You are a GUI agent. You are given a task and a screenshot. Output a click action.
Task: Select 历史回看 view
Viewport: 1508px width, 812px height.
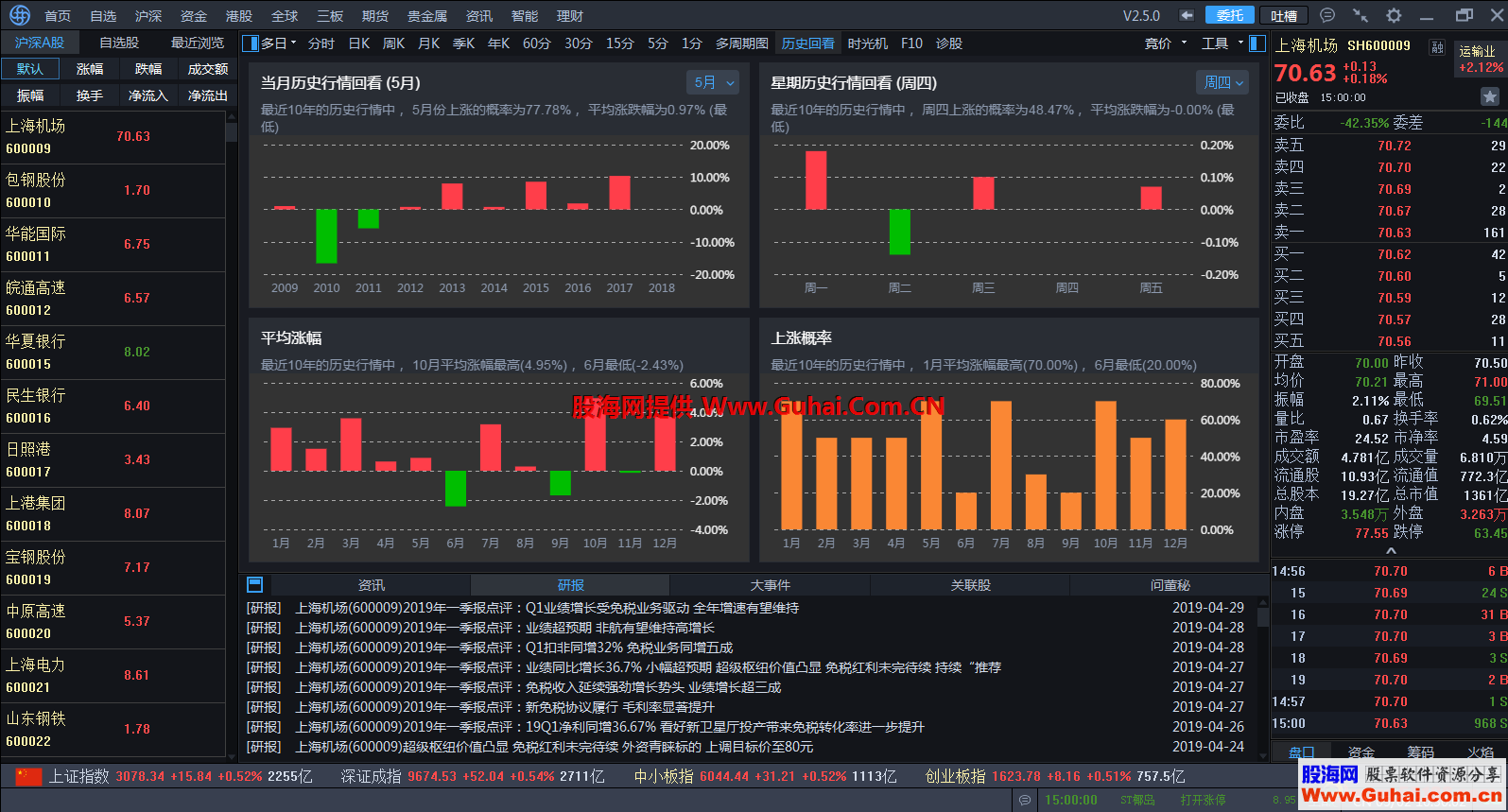point(808,43)
